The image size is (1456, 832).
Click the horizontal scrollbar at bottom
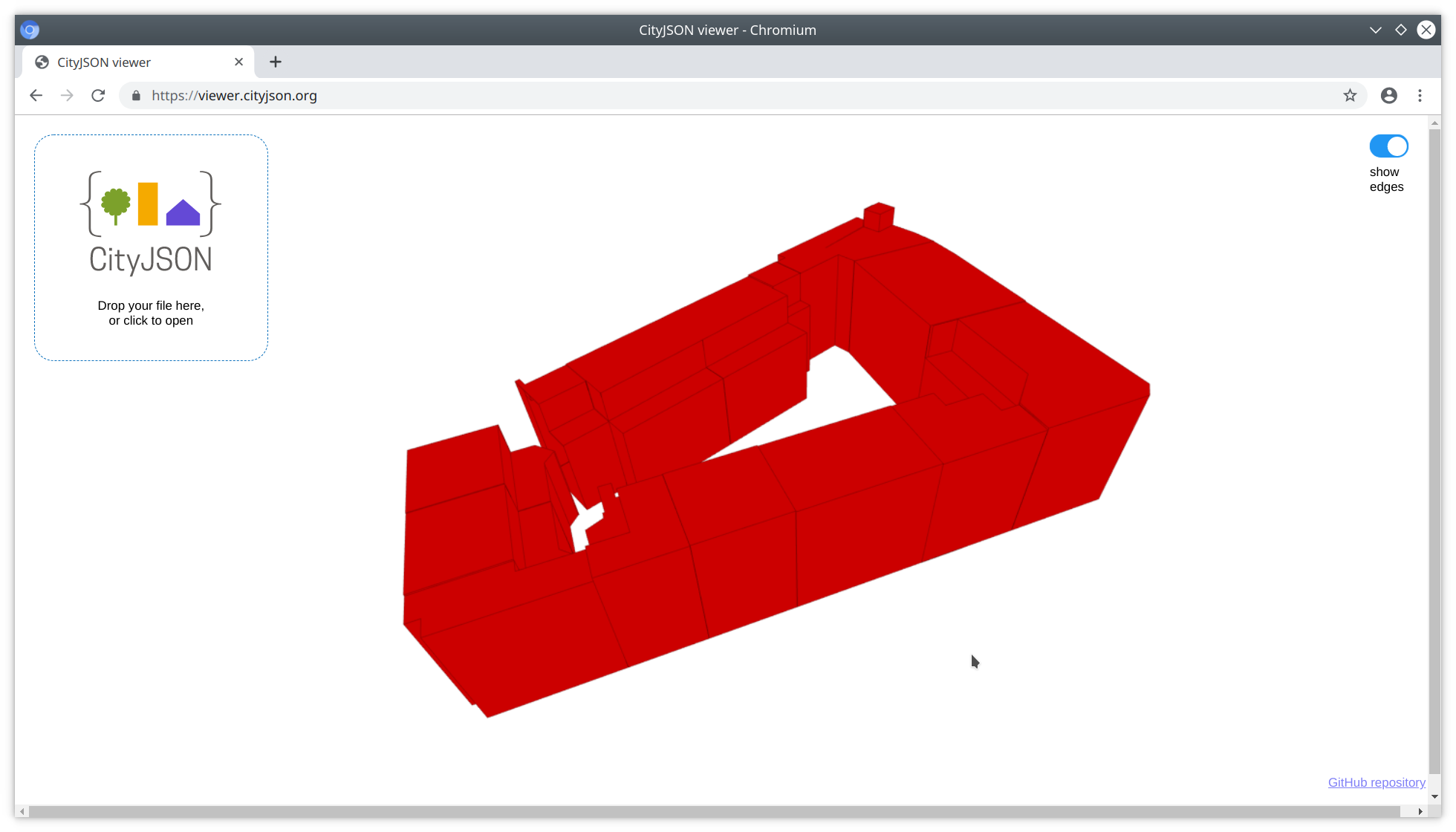click(x=713, y=811)
